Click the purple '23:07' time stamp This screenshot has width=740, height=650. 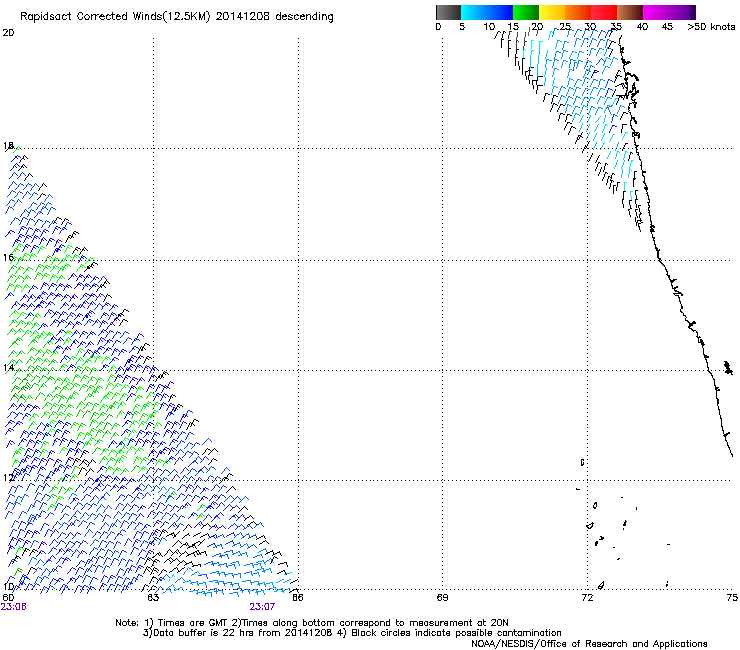(x=262, y=607)
